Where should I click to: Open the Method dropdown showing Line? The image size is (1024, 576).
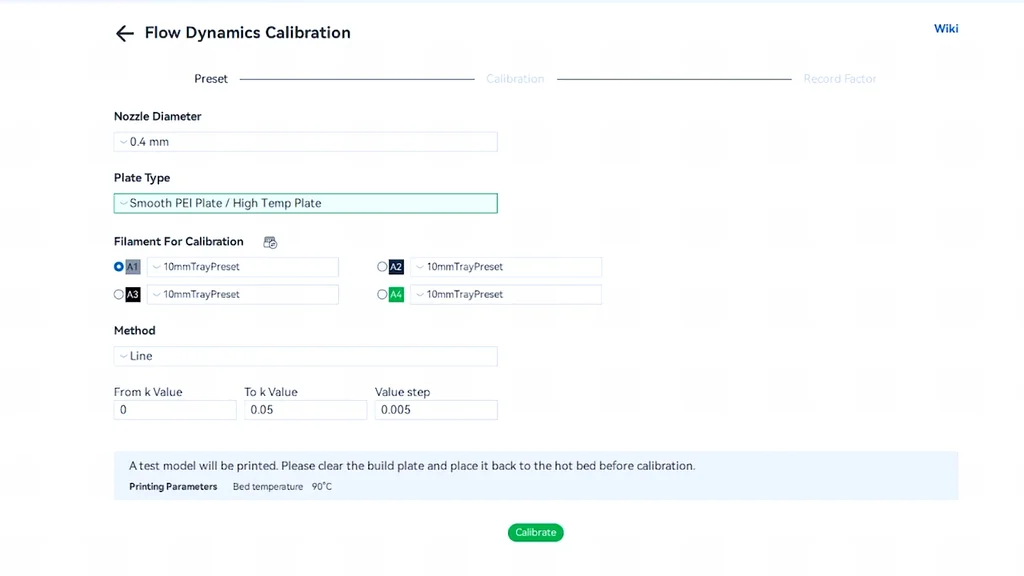pos(306,356)
